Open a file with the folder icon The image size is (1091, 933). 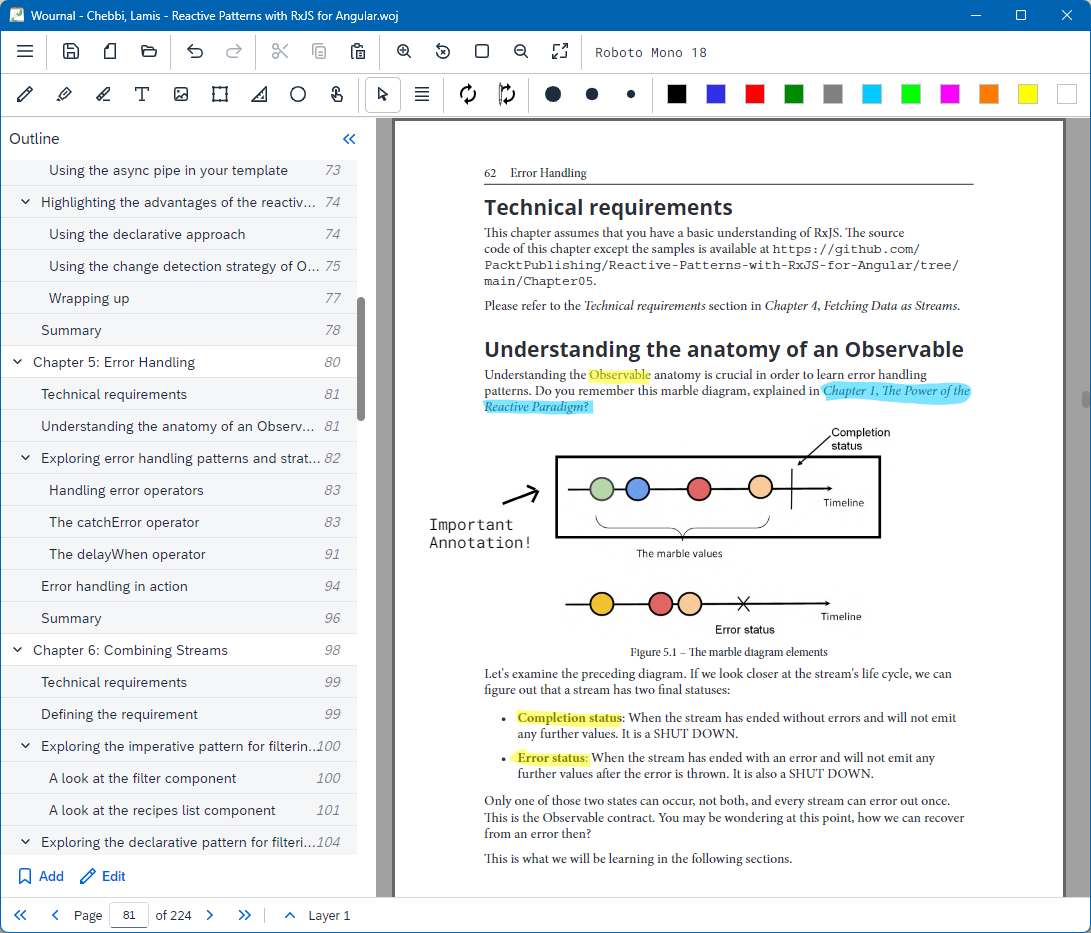point(149,51)
